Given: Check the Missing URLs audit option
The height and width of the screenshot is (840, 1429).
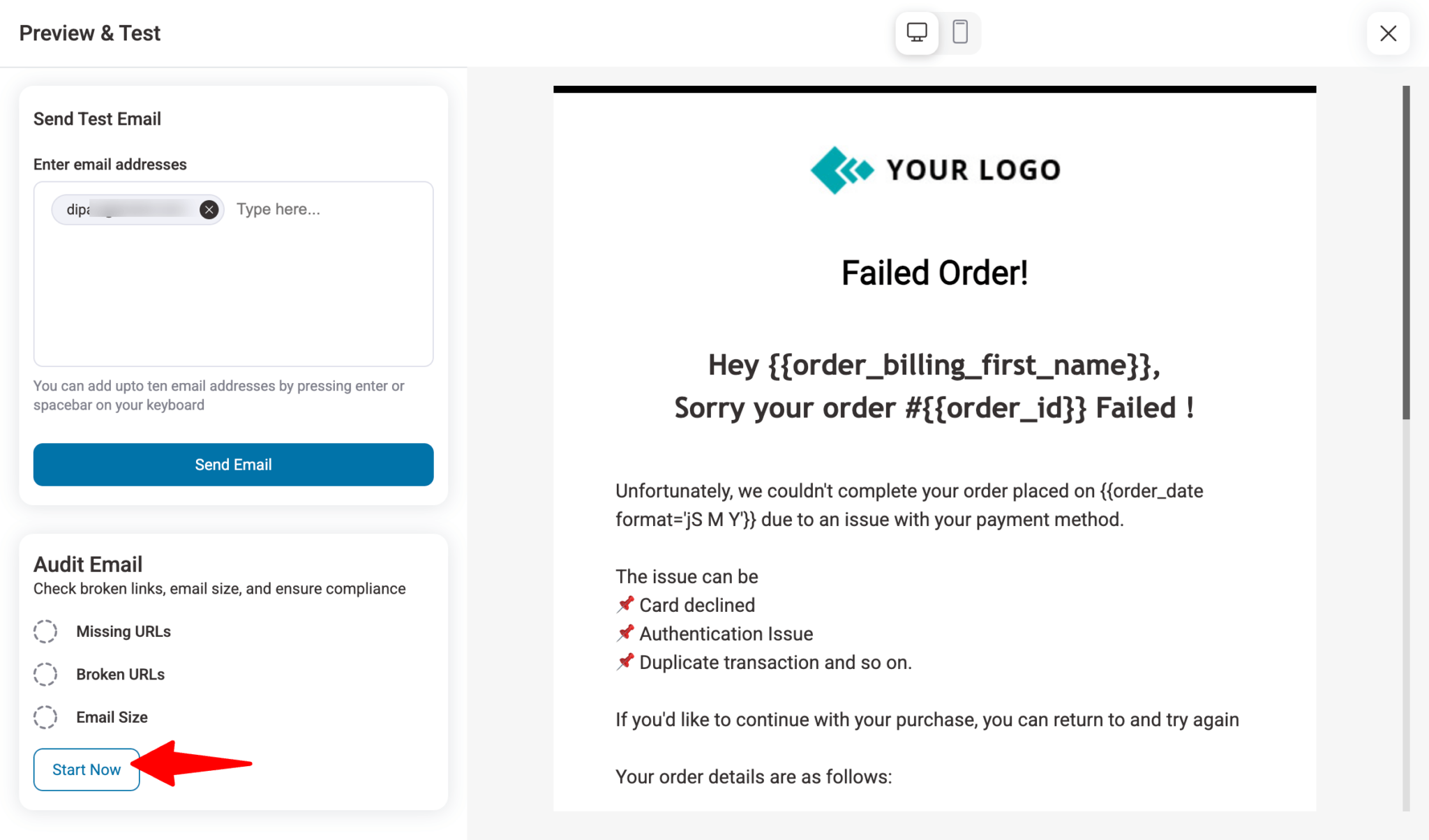Looking at the screenshot, I should (x=45, y=631).
